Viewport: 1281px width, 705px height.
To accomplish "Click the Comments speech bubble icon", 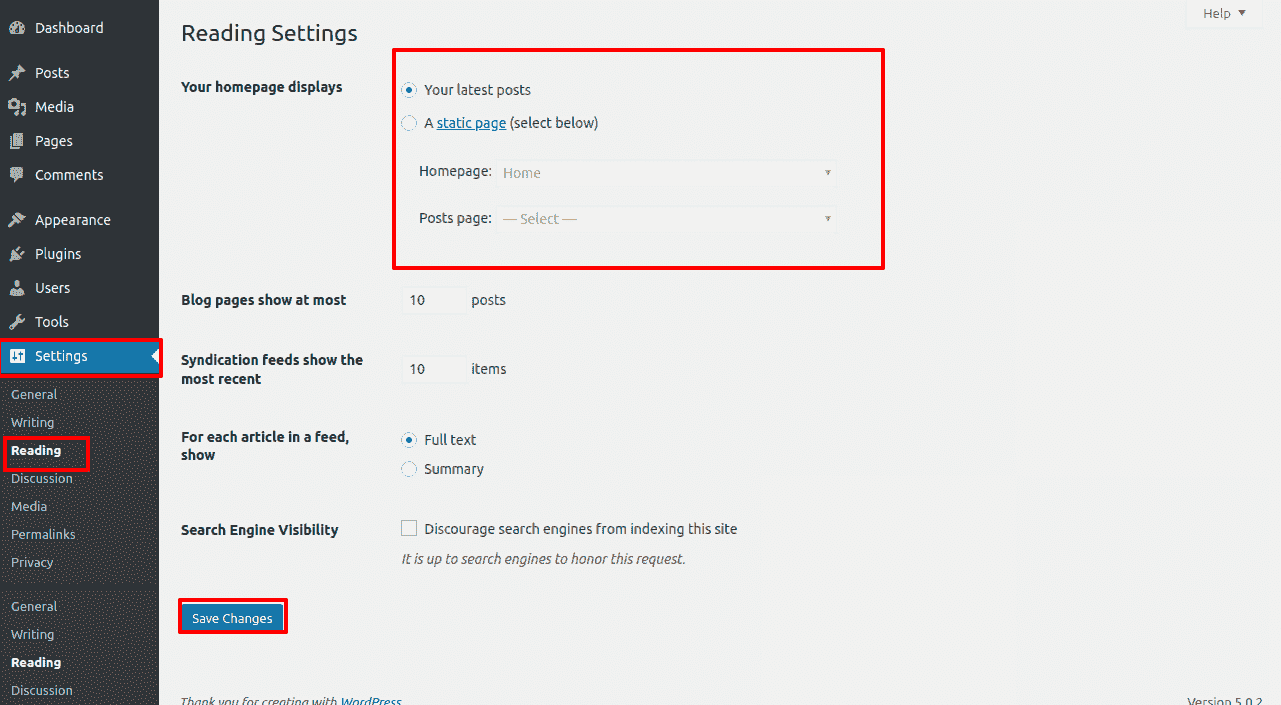I will click(17, 175).
